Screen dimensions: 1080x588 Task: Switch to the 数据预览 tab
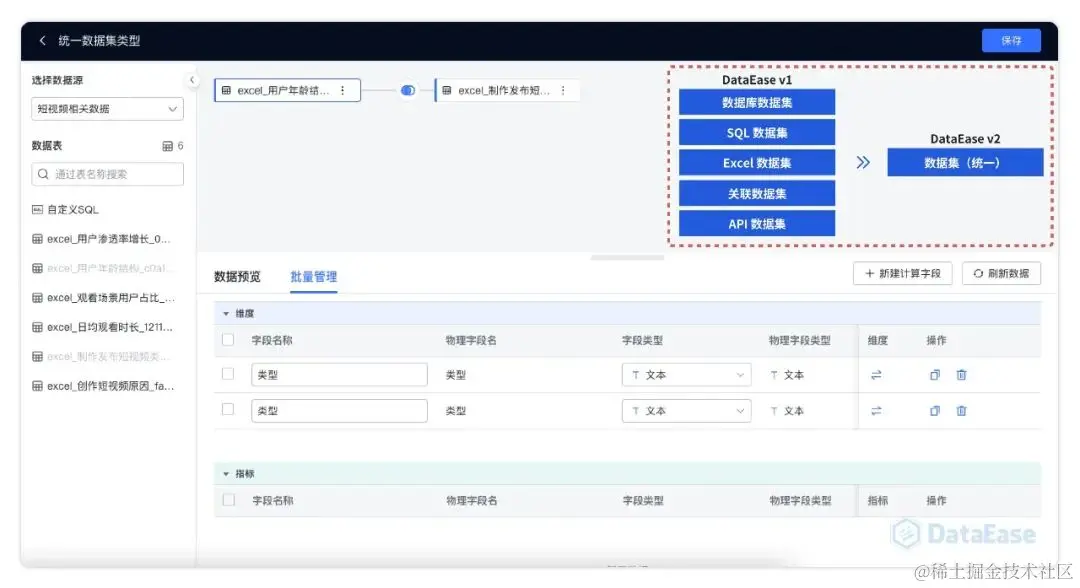coord(237,277)
